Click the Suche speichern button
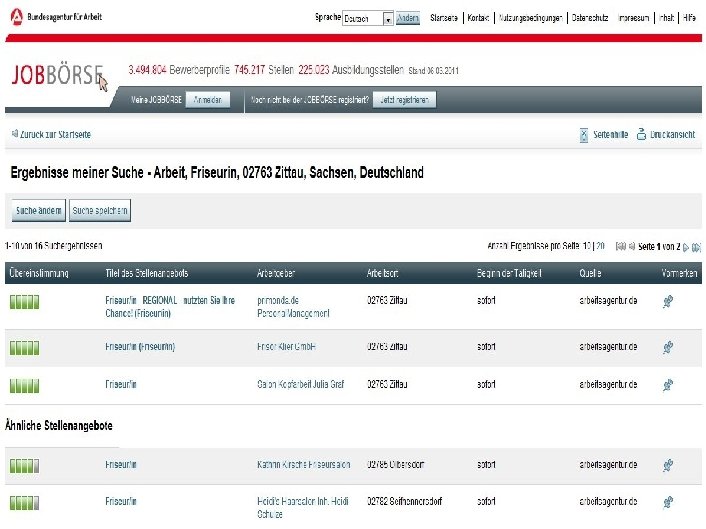This screenshot has height=529, width=706. click(x=100, y=210)
